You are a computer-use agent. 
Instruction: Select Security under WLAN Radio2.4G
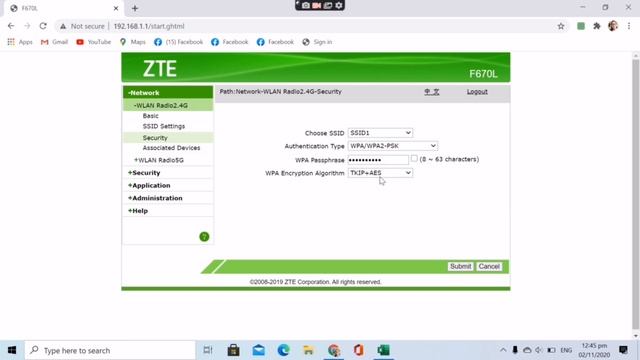[x=155, y=138]
